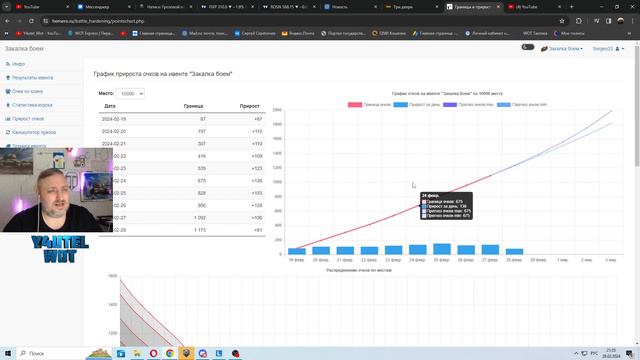The width and height of the screenshot is (640, 360).
Task: Open the Место dropdown showing 10000
Action: pos(130,93)
